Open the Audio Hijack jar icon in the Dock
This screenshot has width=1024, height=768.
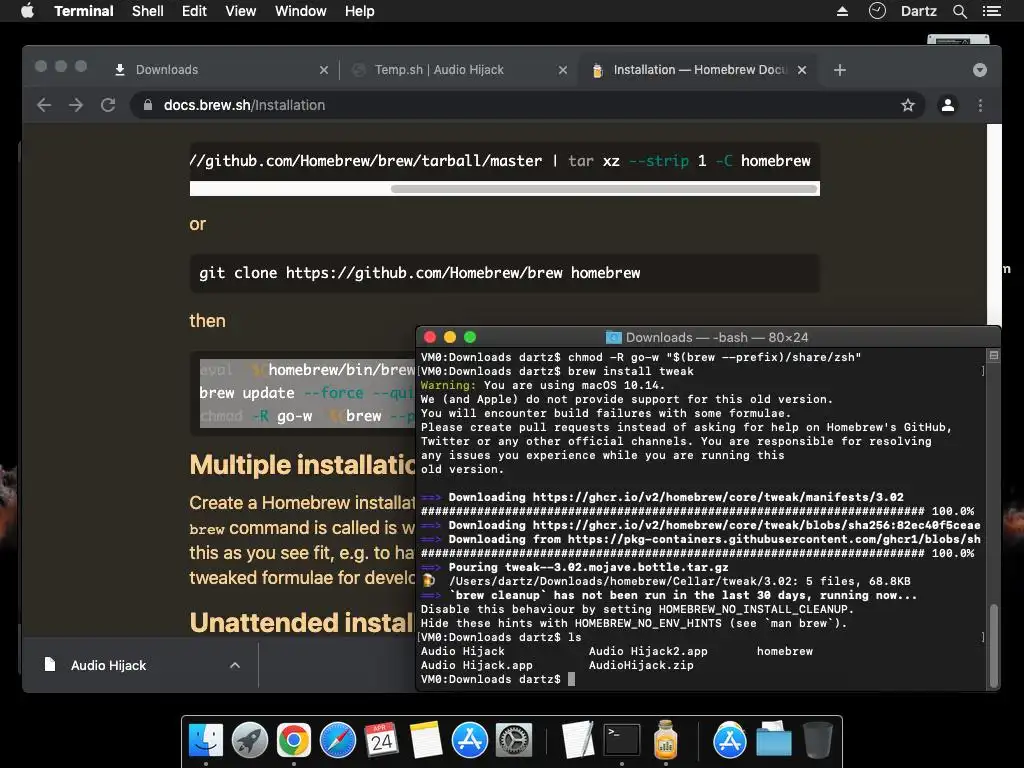tap(665, 741)
